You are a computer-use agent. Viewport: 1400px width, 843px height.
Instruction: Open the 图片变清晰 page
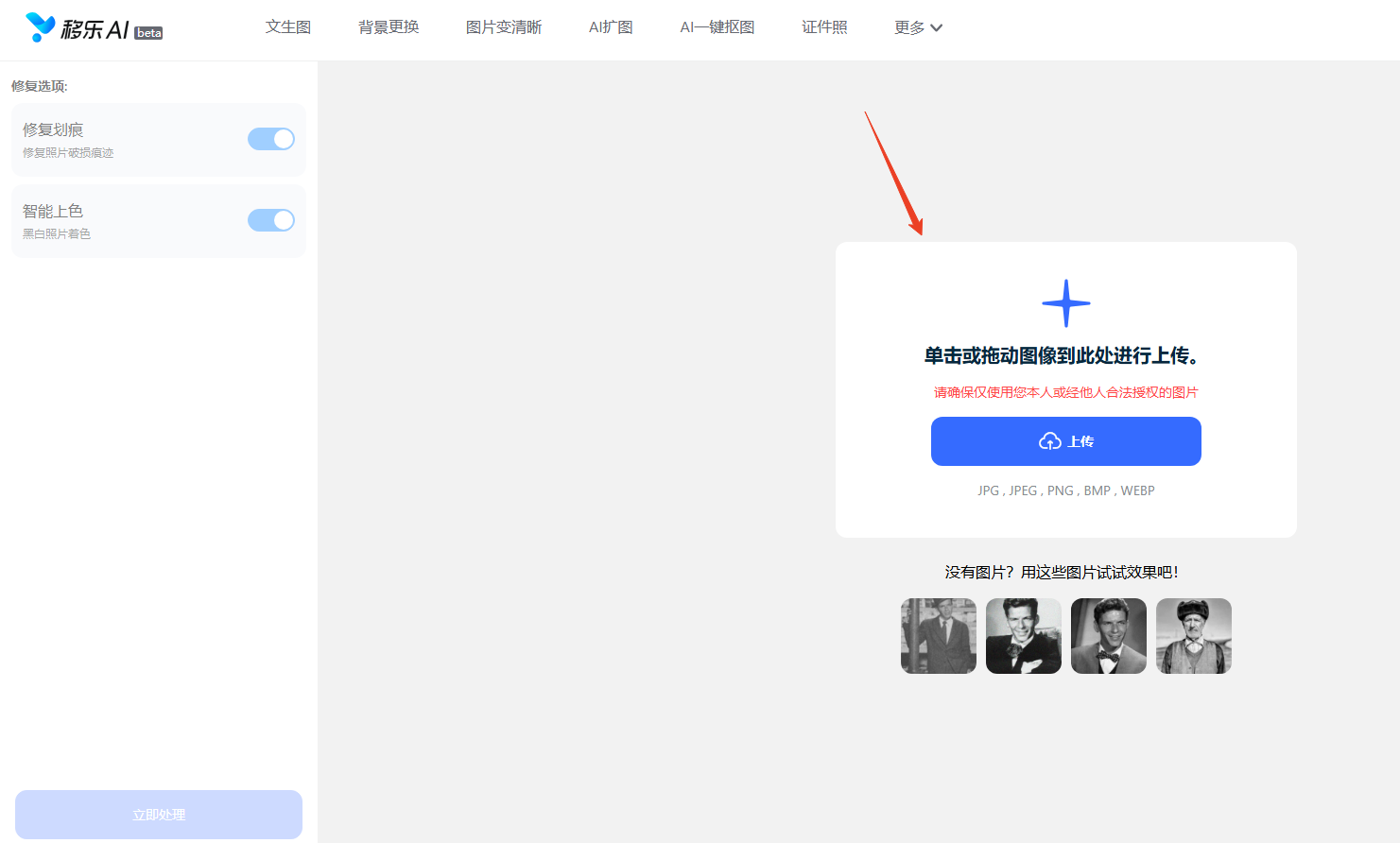click(x=504, y=27)
